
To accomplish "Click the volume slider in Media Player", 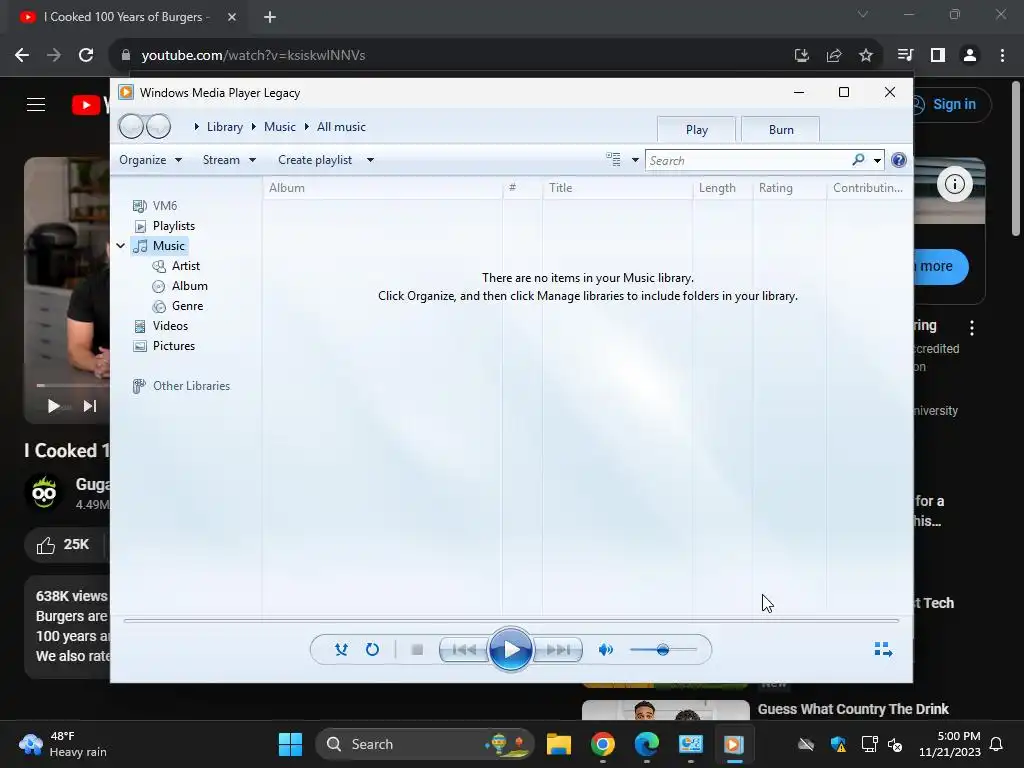I will pyautogui.click(x=663, y=650).
